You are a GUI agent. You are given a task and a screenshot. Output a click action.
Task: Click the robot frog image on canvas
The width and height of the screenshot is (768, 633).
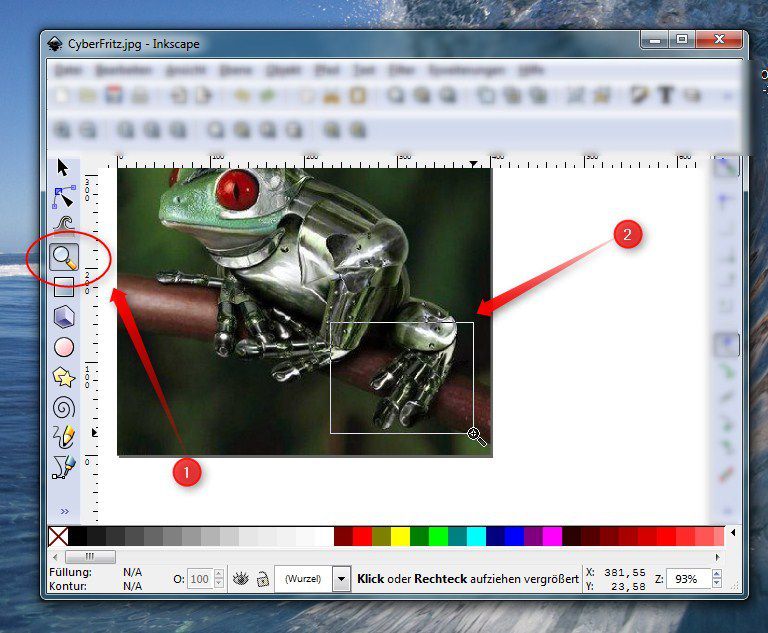pyautogui.click(x=305, y=312)
